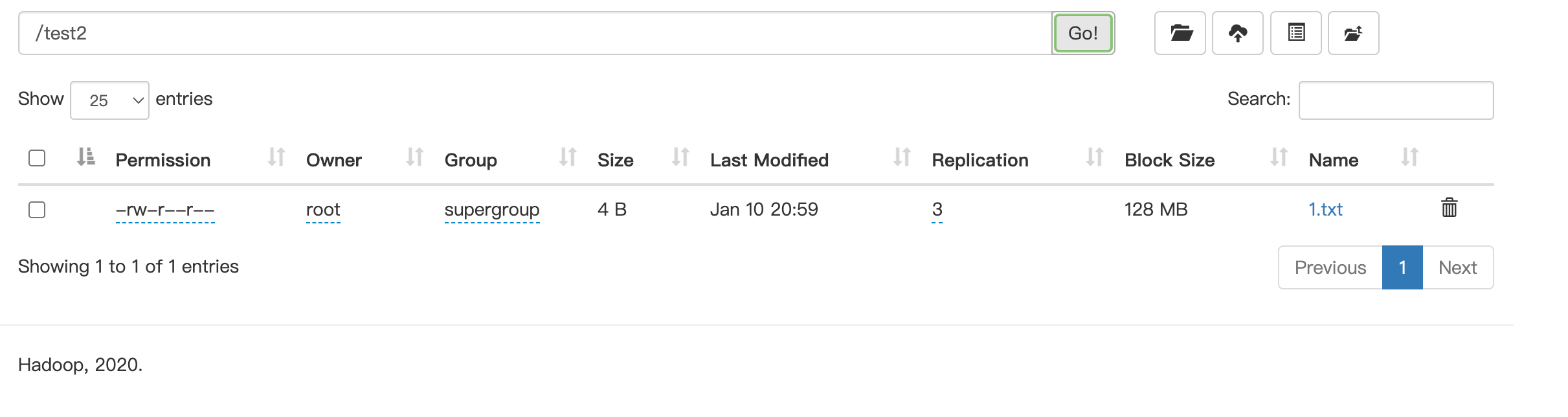
Task: Sort table by Permission column arrows
Action: [276, 157]
